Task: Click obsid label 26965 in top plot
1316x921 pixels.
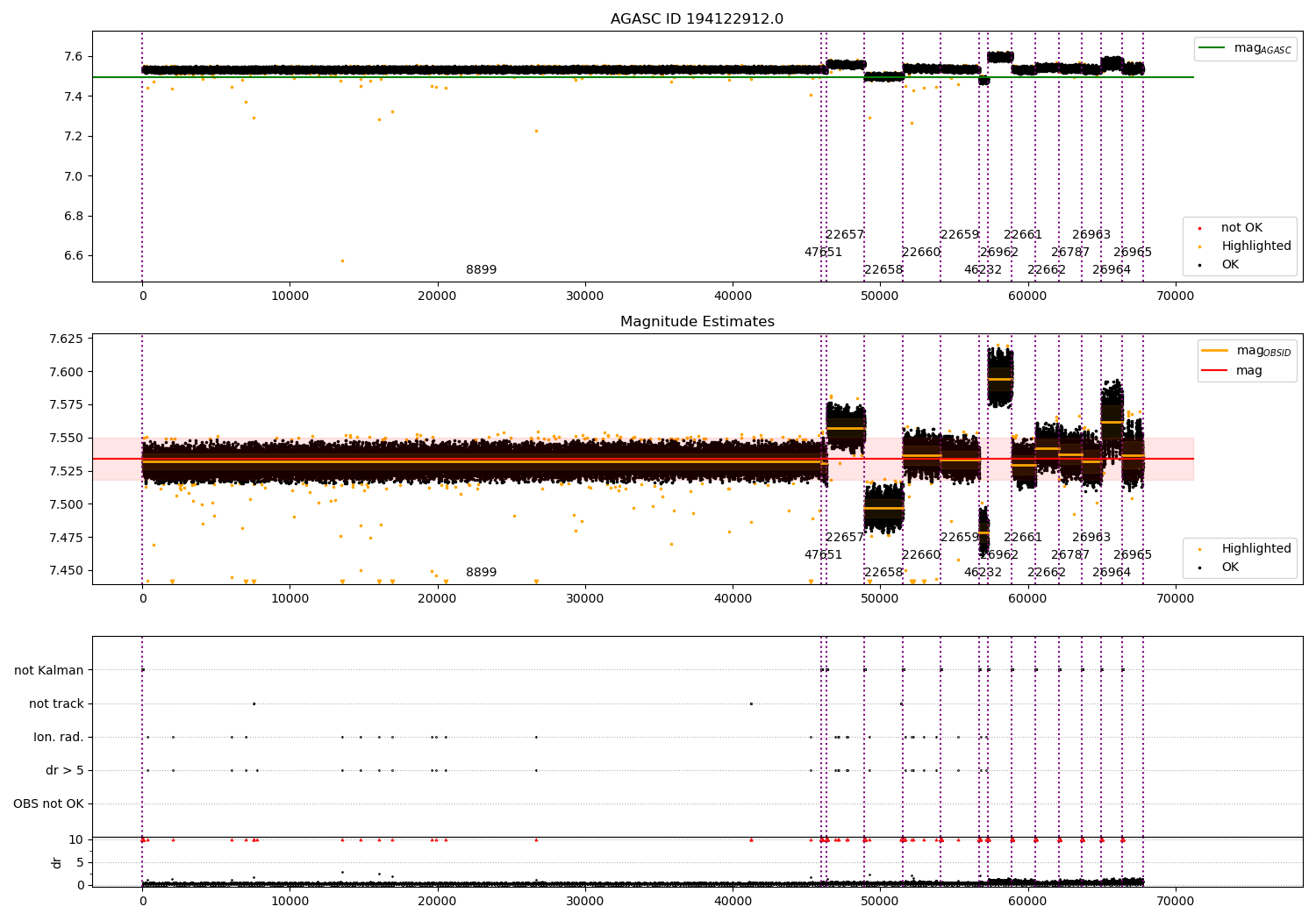Action: pyautogui.click(x=1133, y=253)
